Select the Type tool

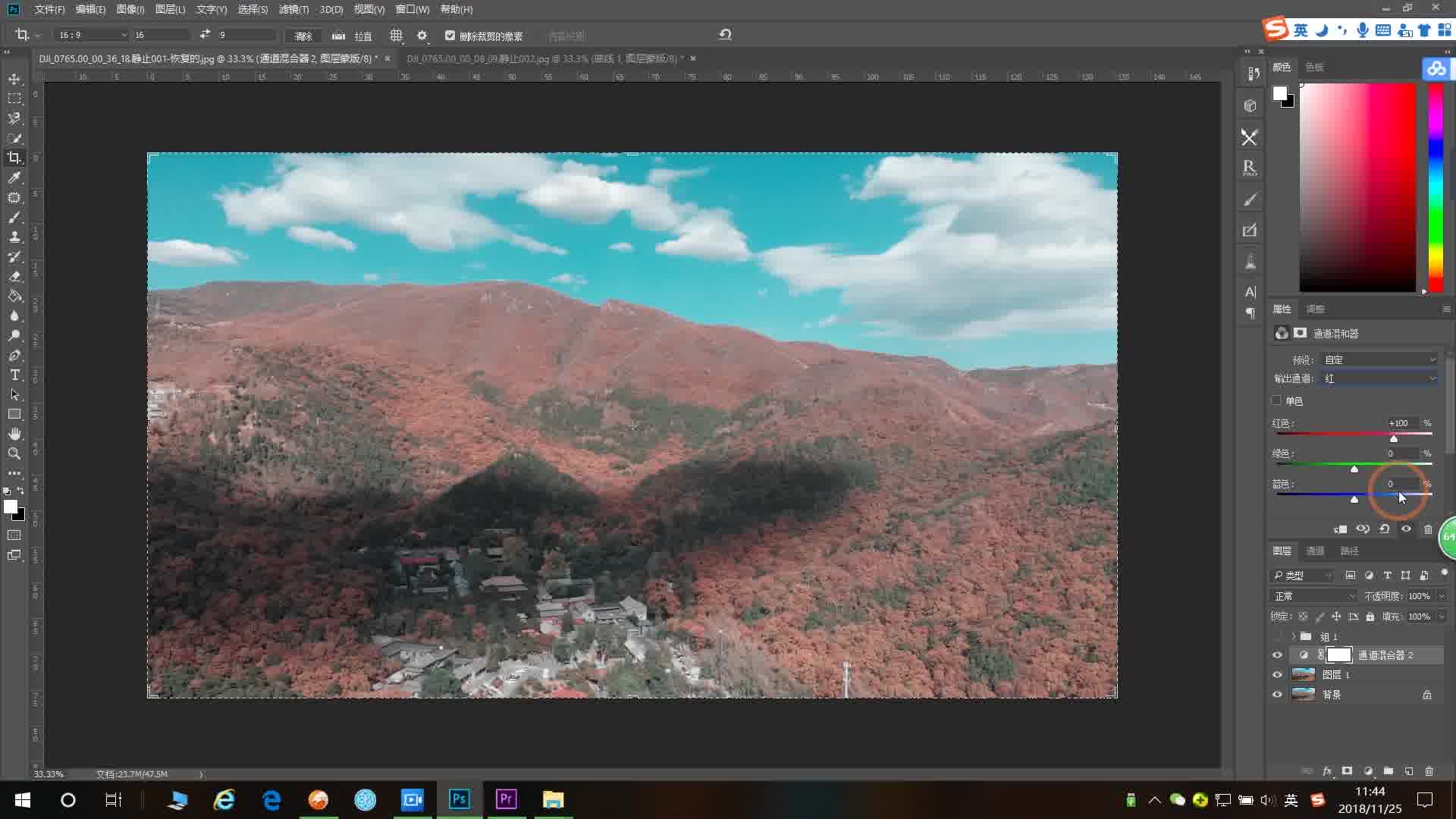click(x=14, y=375)
